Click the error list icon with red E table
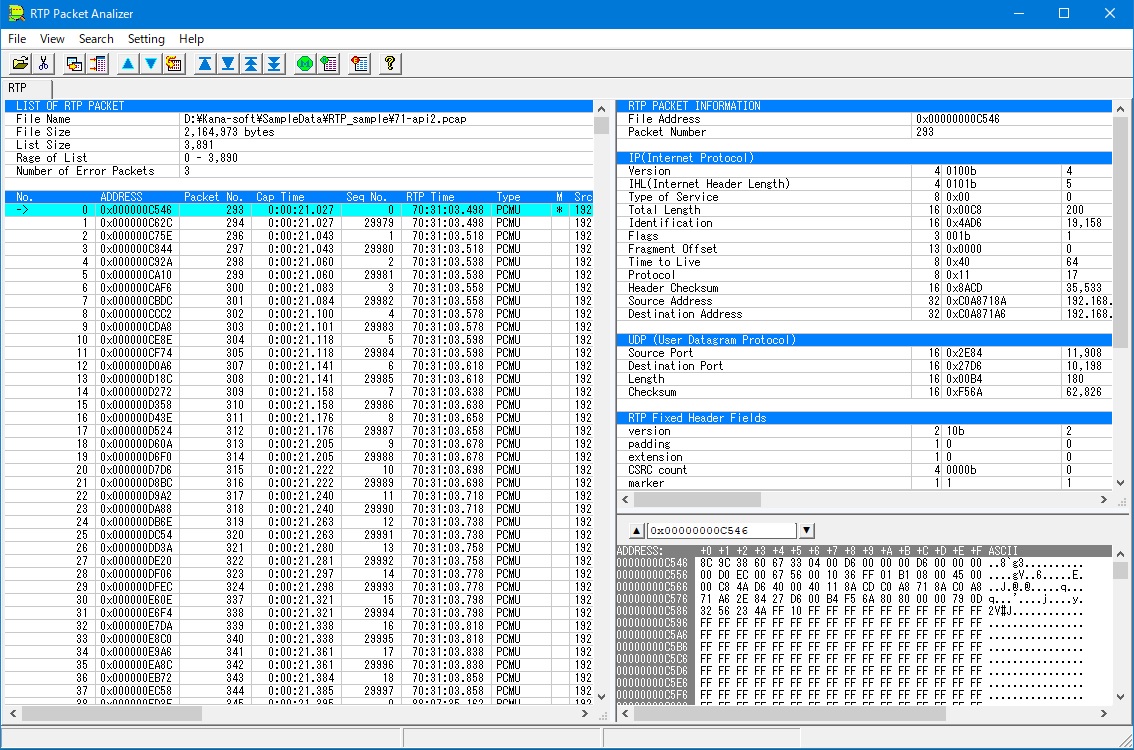 (359, 64)
